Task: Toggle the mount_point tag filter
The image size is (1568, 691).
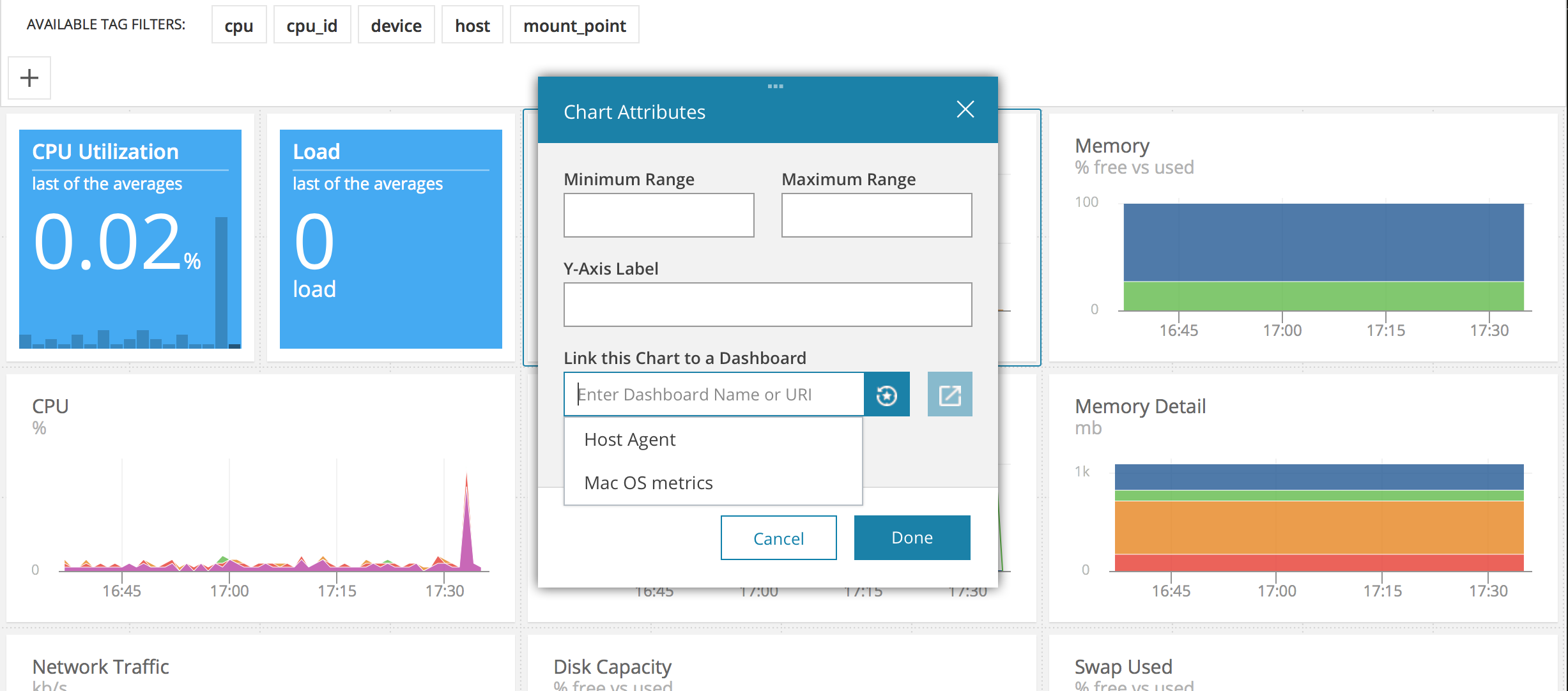Action: [x=574, y=25]
